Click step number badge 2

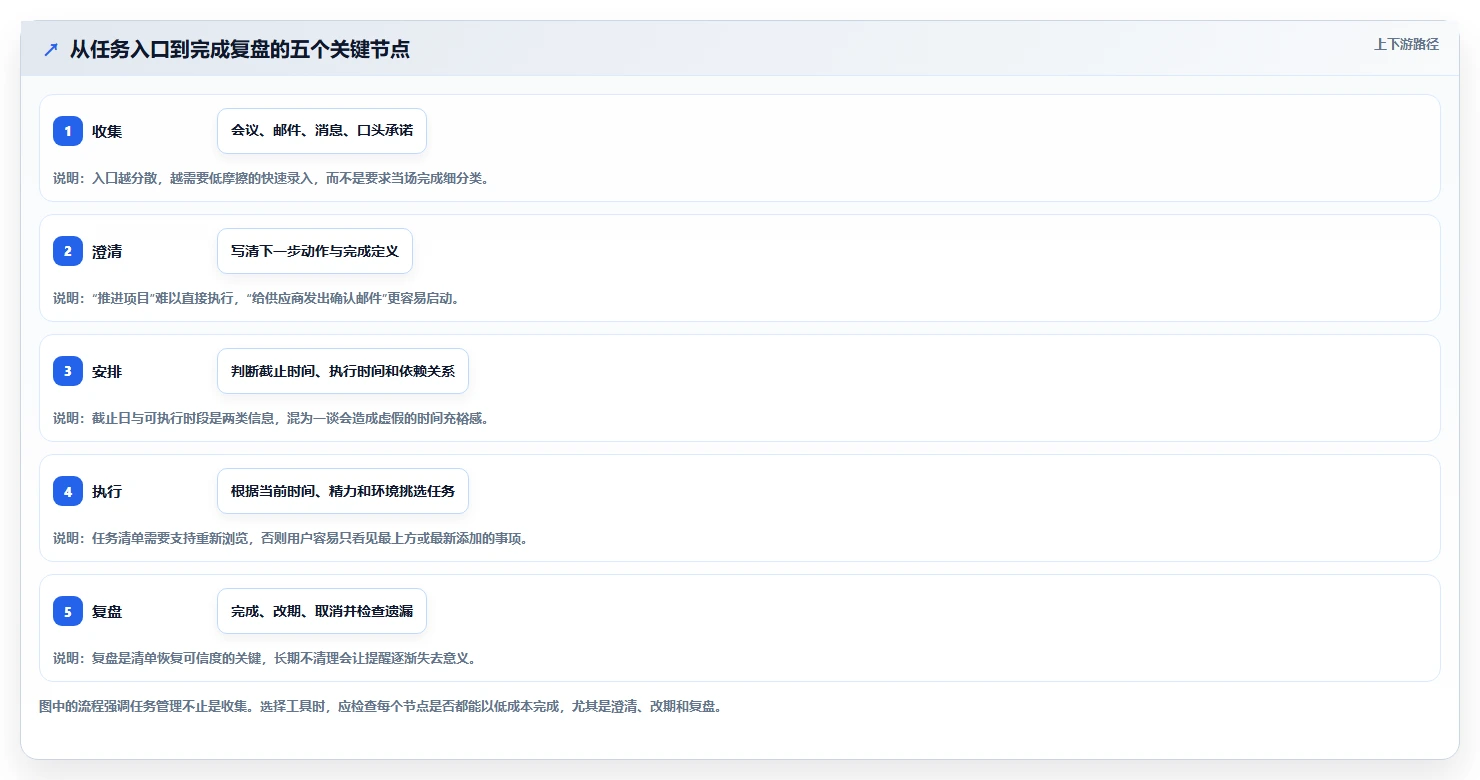pyautogui.click(x=68, y=251)
